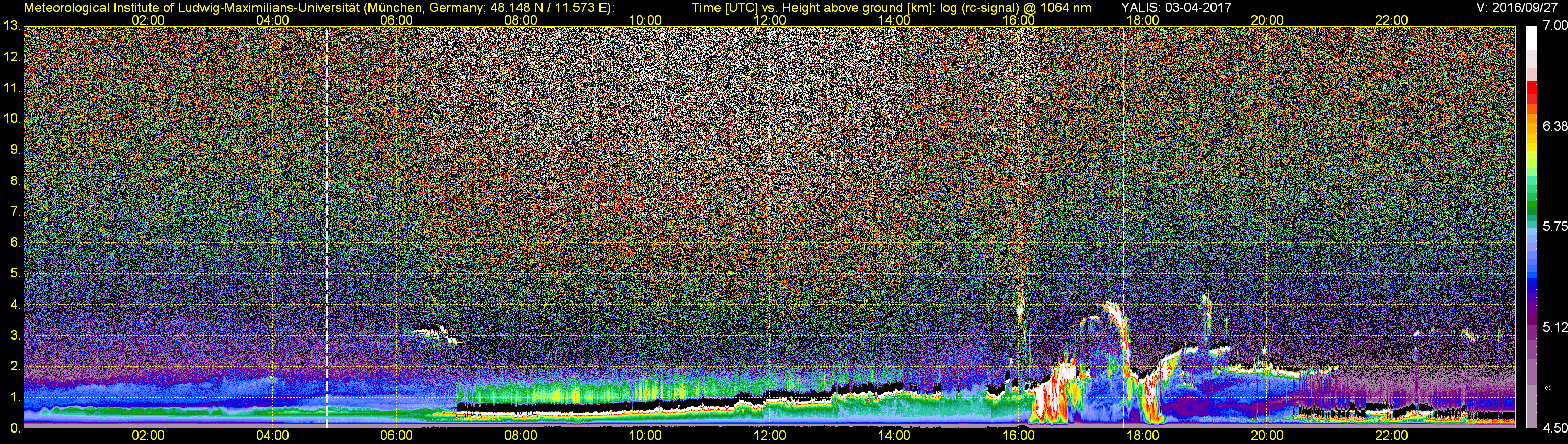Click the 13 km height axis label

coord(11,26)
